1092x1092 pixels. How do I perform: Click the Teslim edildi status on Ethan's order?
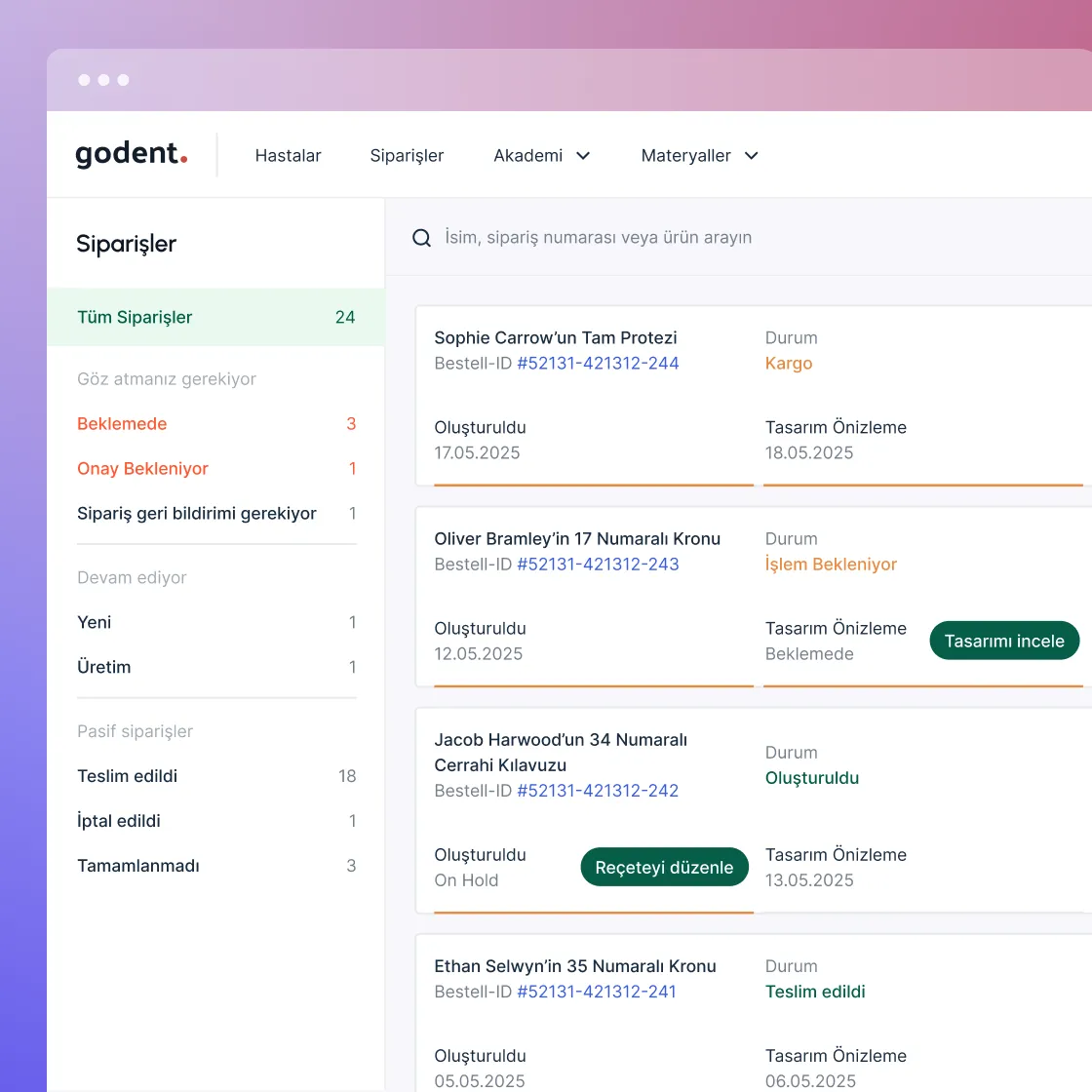(x=815, y=992)
